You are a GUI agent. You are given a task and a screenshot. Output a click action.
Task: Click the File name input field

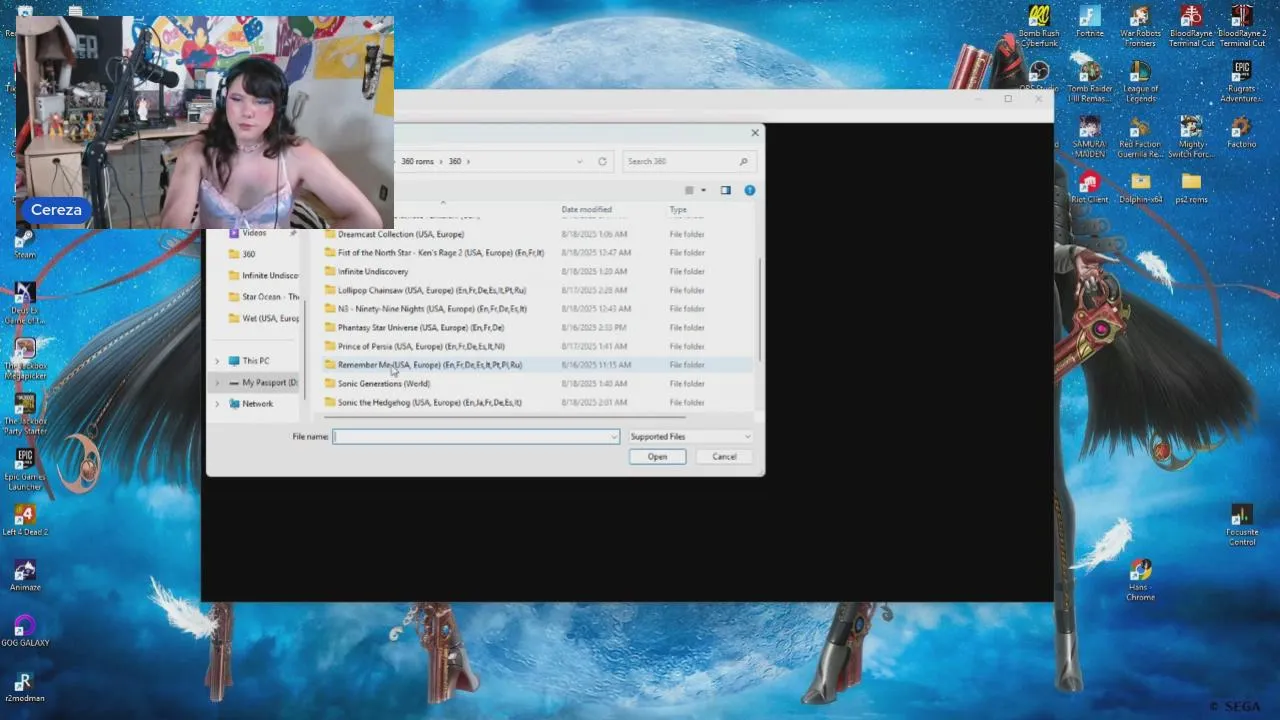475,436
